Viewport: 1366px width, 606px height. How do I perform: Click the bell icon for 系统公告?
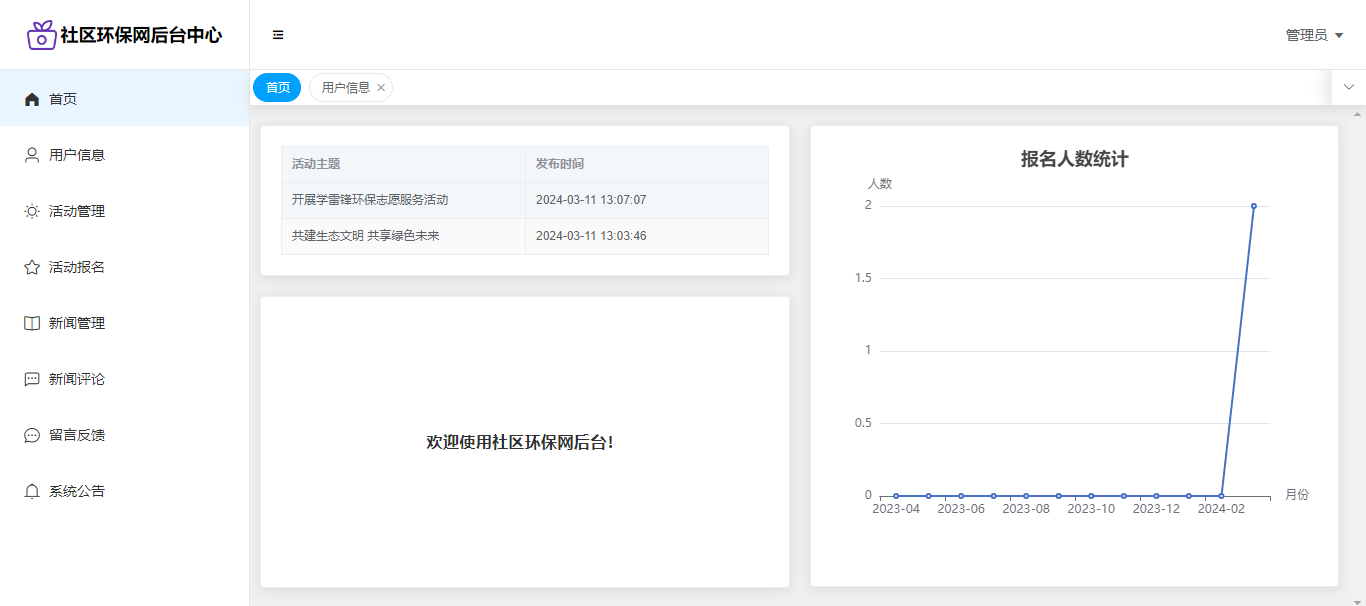pyautogui.click(x=32, y=491)
